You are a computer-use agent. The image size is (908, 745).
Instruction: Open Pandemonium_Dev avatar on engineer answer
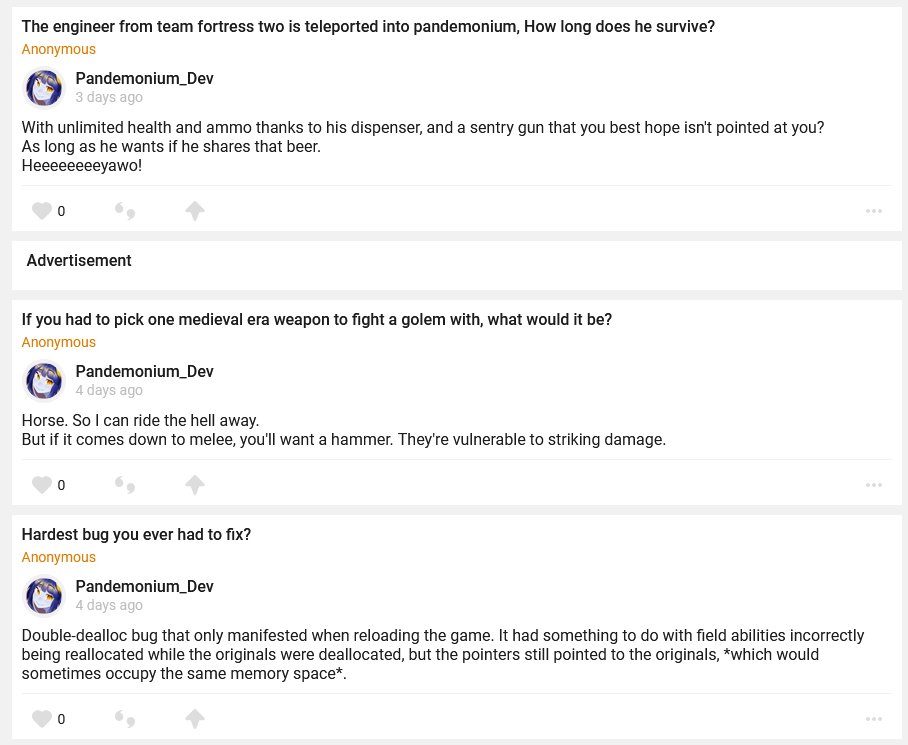(44, 88)
